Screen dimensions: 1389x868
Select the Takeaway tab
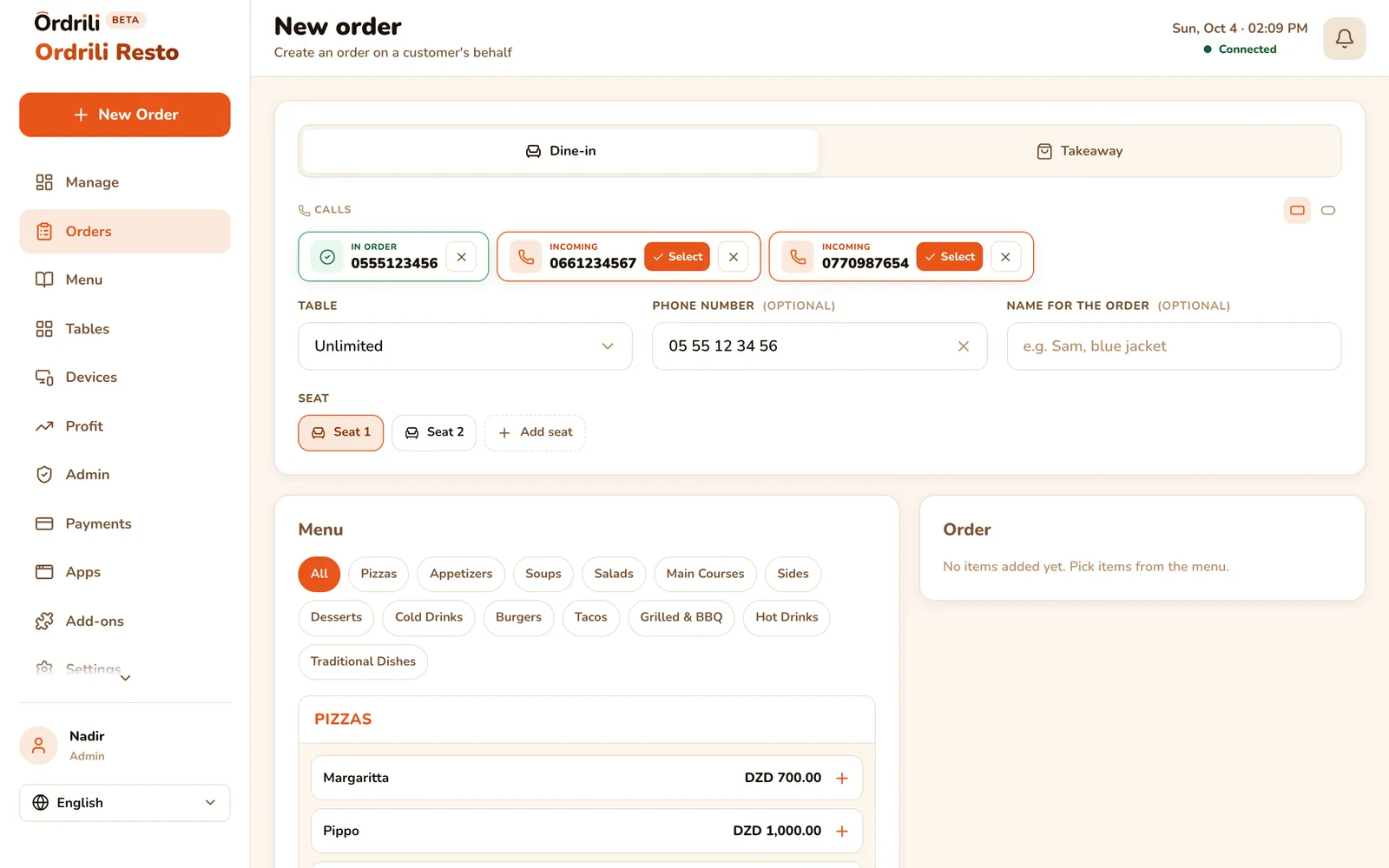pyautogui.click(x=1079, y=151)
